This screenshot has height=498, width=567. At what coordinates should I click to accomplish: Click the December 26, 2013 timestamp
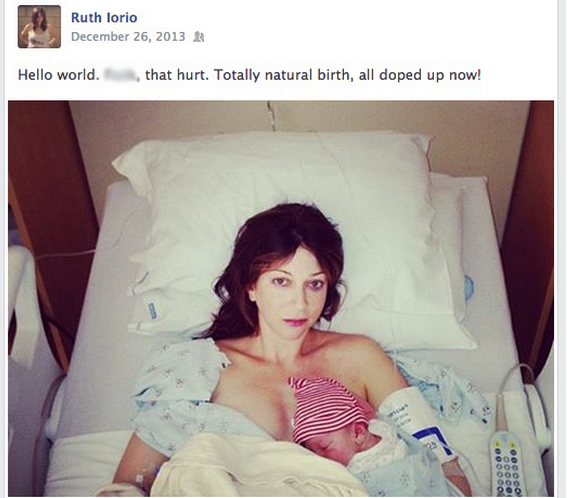(128, 37)
